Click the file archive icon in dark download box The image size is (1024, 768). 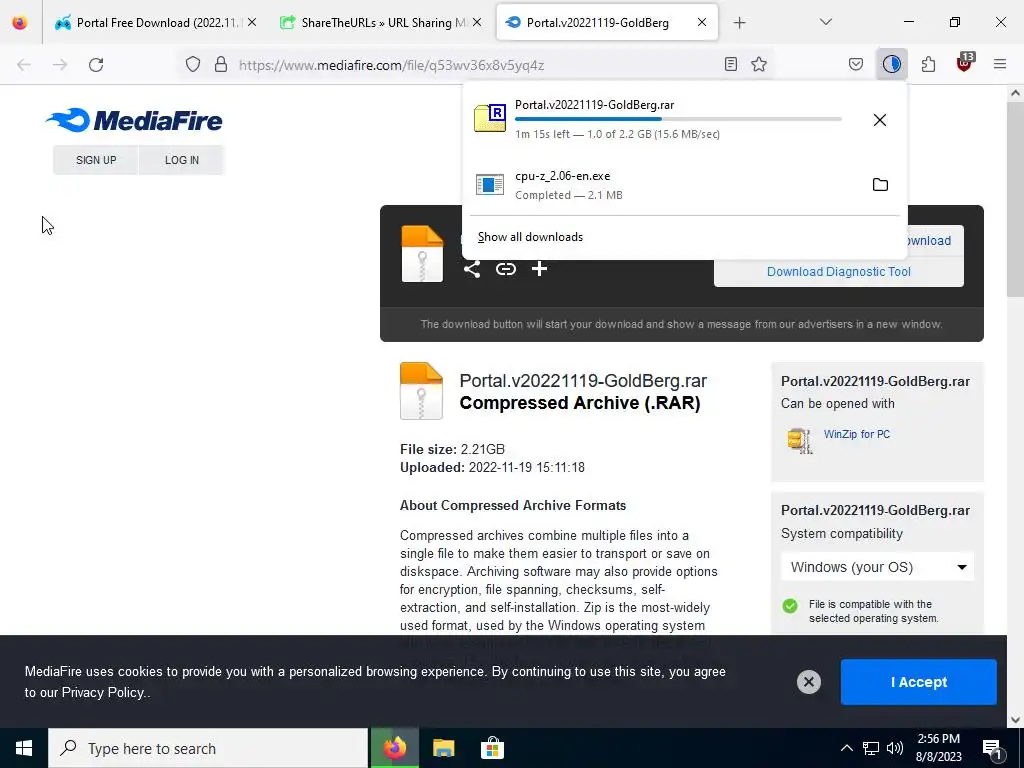coord(422,253)
